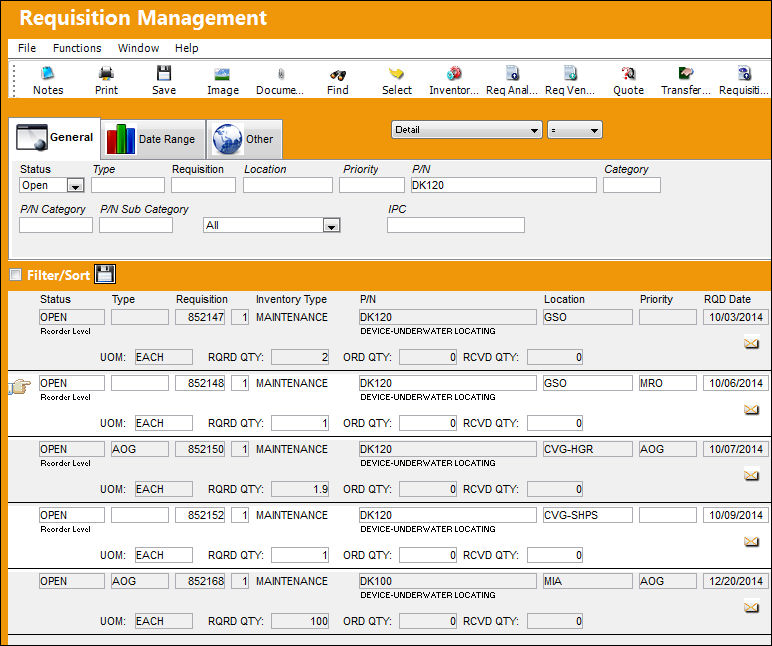The height and width of the screenshot is (646, 772).
Task: Select requisition number 852150
Action: (x=200, y=449)
